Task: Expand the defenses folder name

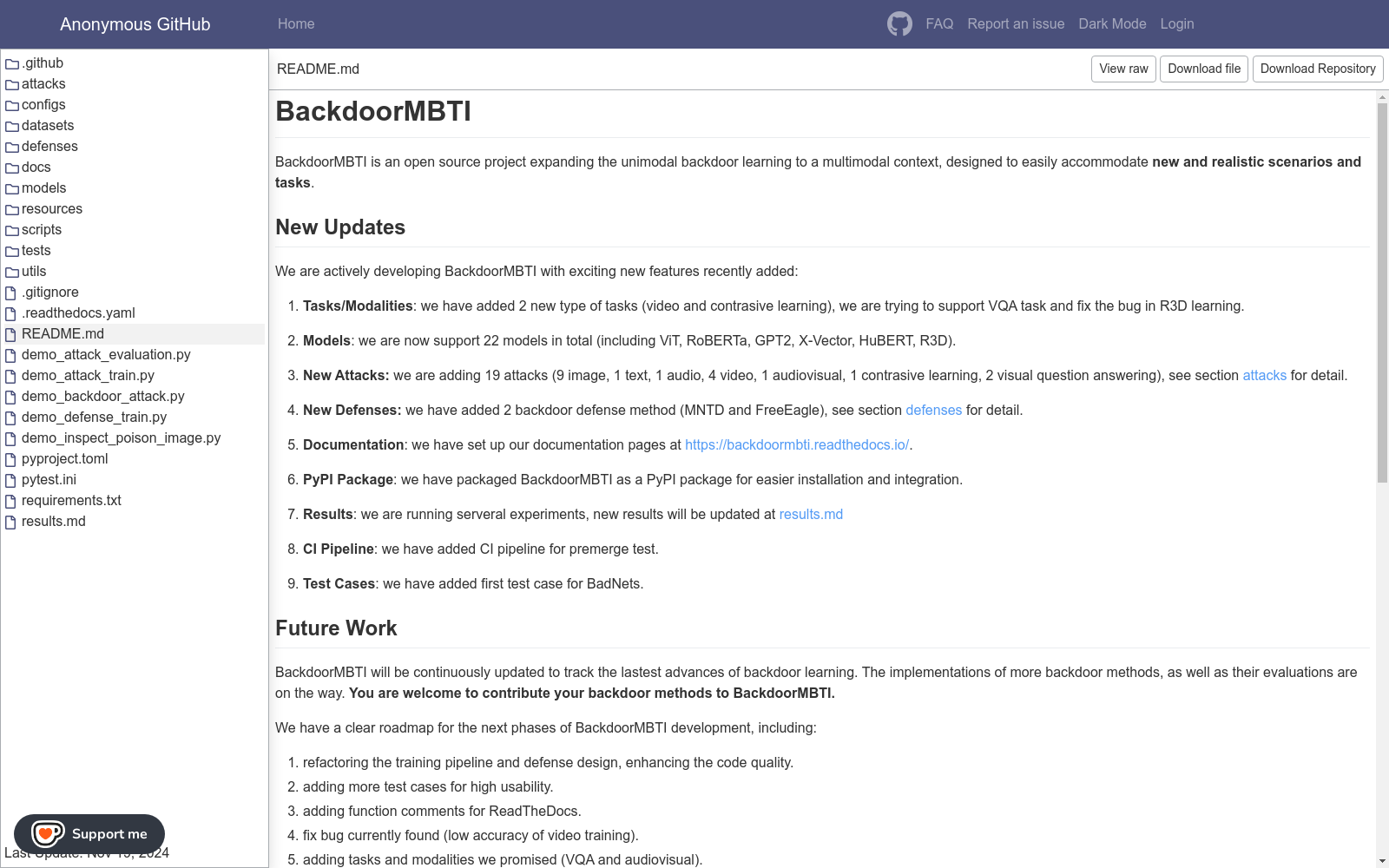Action: [x=49, y=147]
